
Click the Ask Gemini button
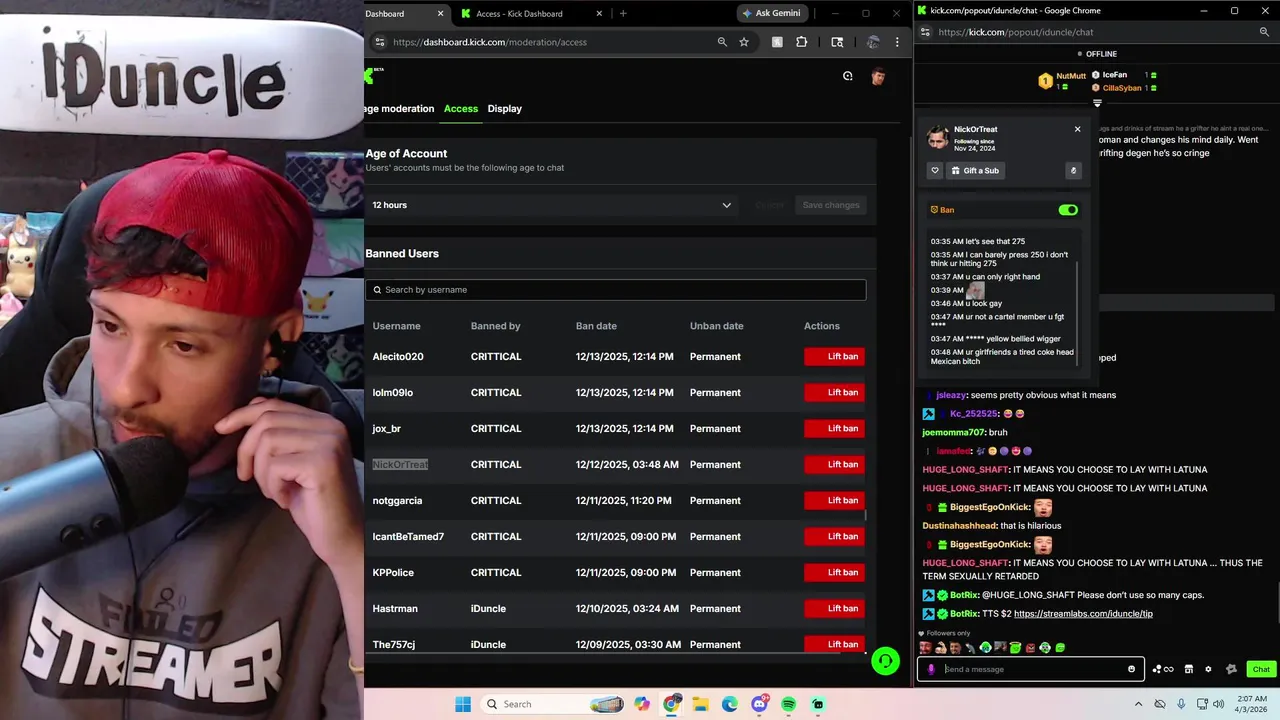(774, 14)
